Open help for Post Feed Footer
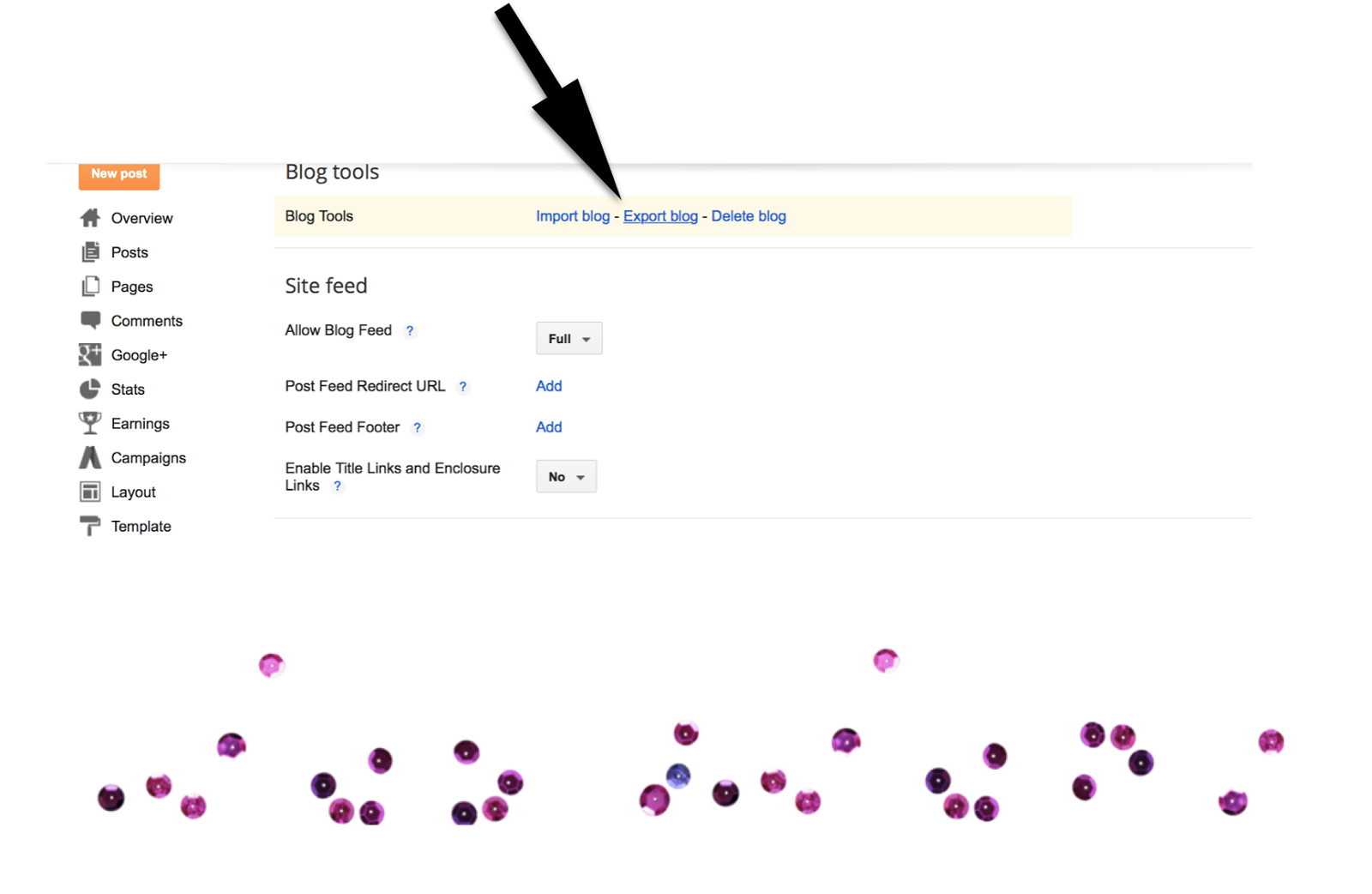Screen dimensions: 1372x894 click(x=418, y=427)
